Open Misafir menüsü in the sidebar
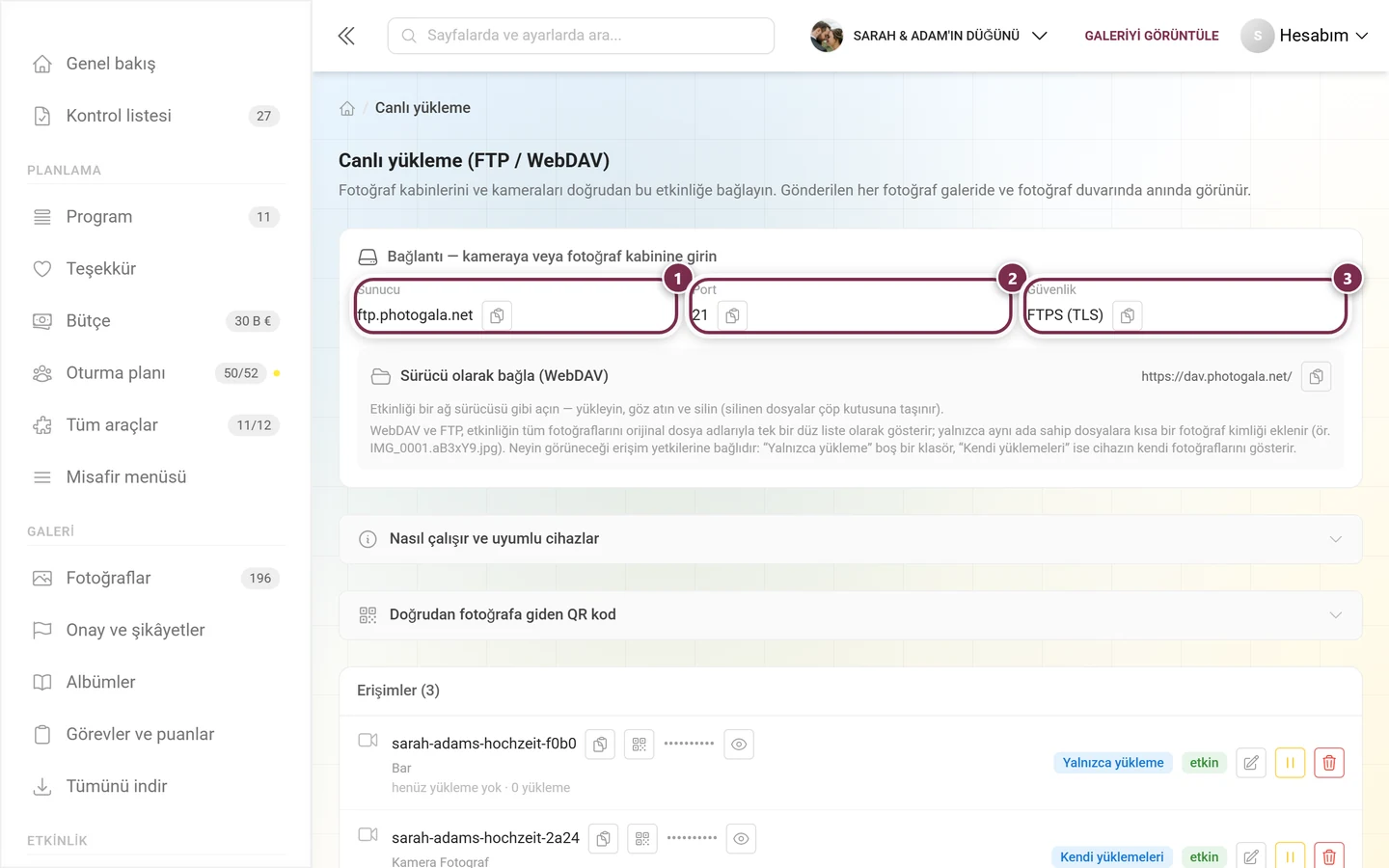This screenshot has width=1389, height=868. click(x=155, y=477)
